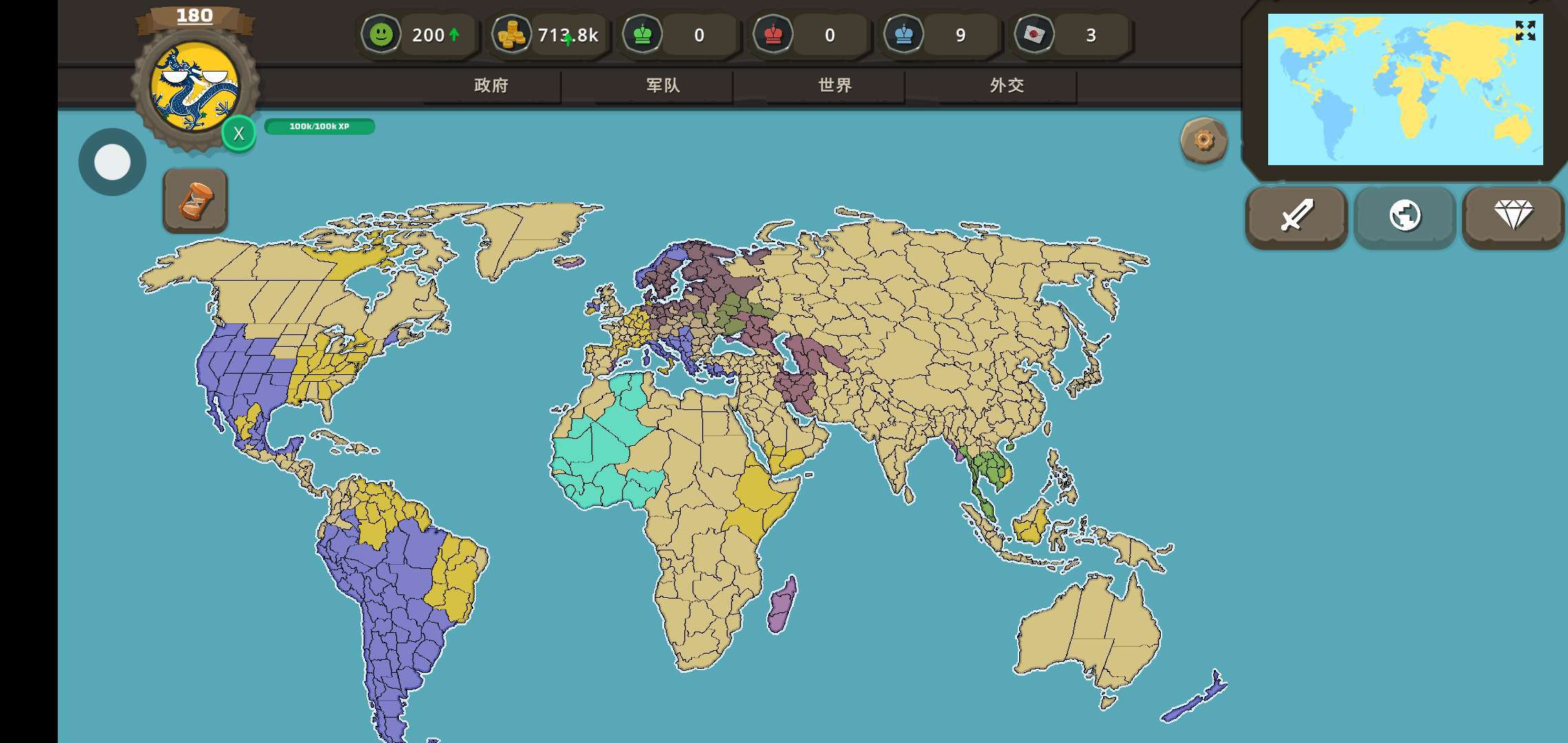
Task: Expand the minimap to fullscreen
Action: [1525, 30]
